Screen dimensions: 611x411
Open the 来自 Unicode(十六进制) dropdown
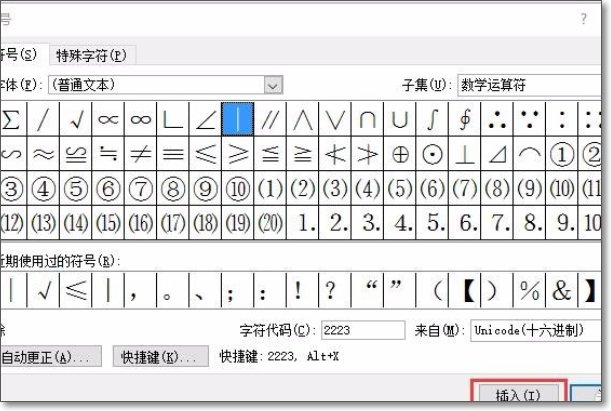536,330
